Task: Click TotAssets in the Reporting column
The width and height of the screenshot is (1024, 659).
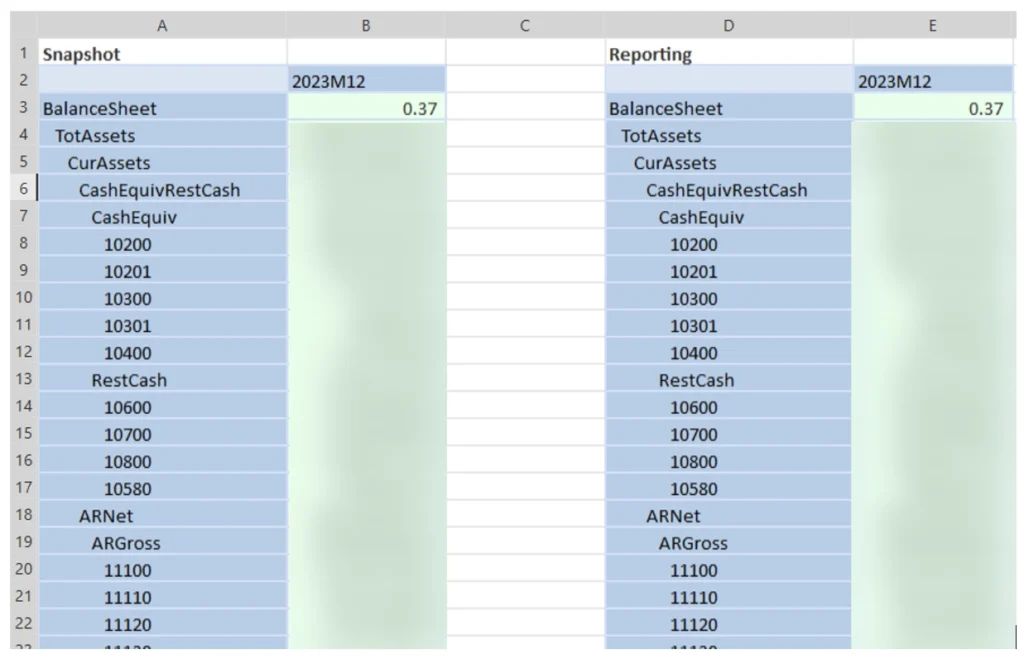Action: click(x=661, y=136)
